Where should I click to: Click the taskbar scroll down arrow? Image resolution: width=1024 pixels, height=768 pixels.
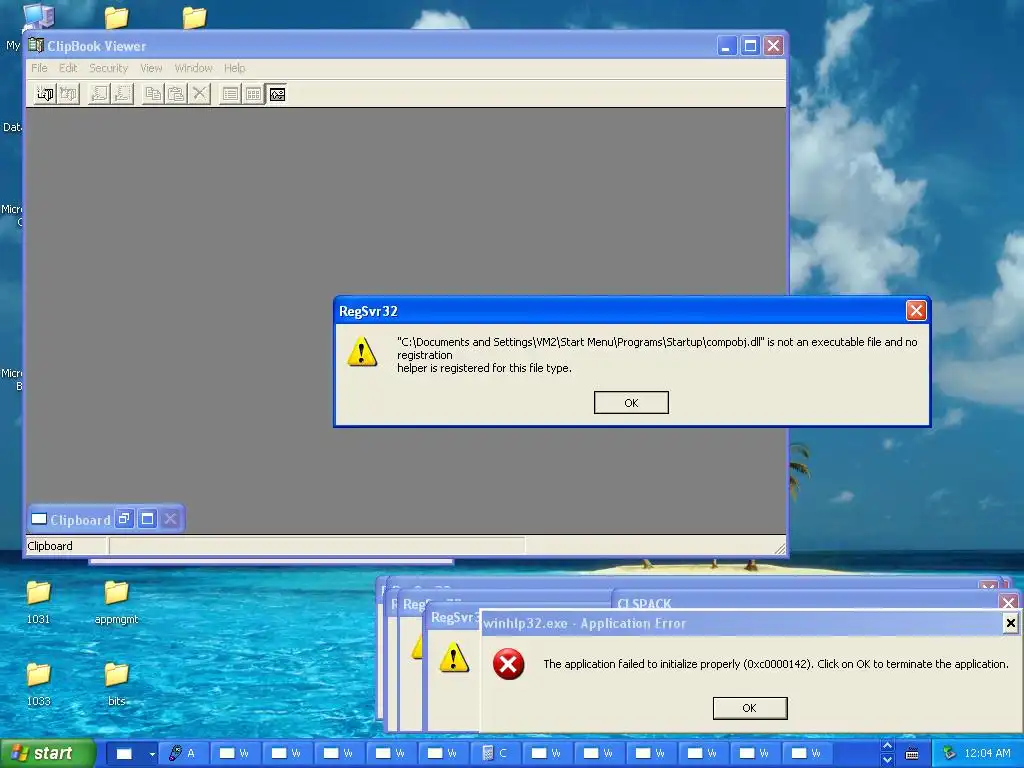[x=887, y=760]
